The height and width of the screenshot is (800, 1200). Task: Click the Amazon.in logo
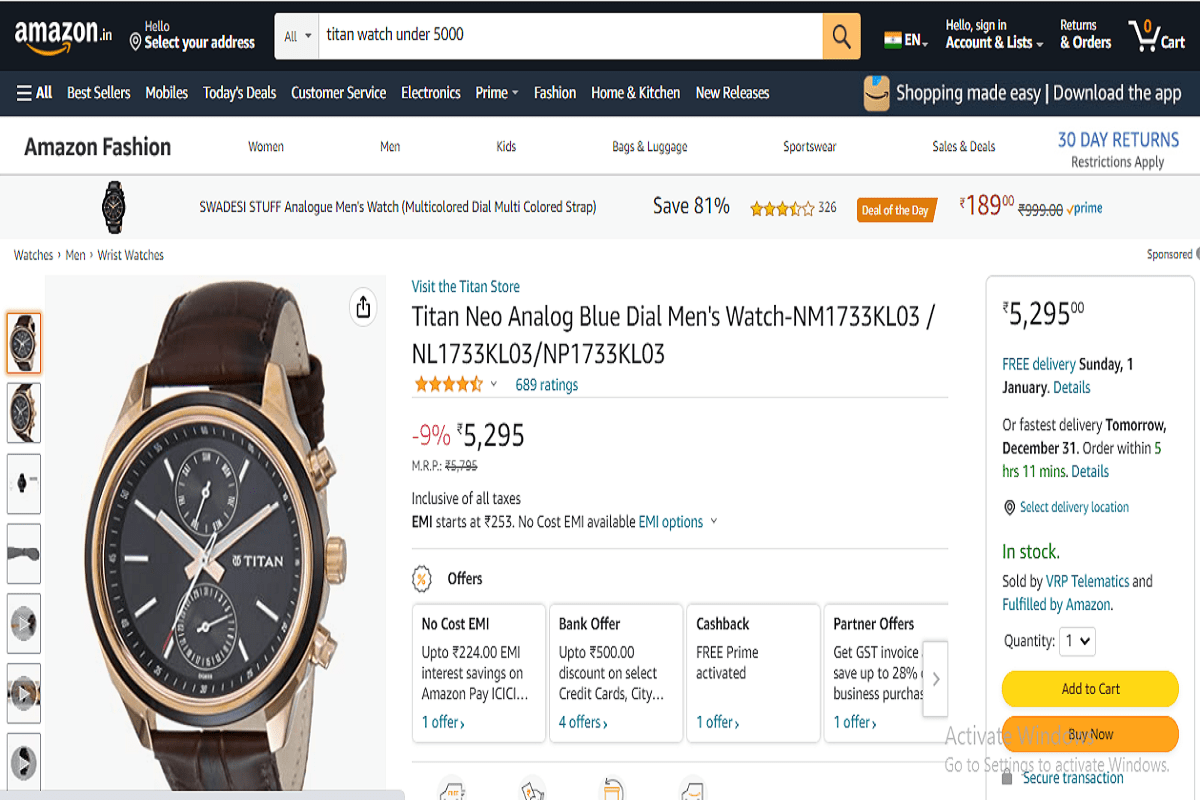62,36
